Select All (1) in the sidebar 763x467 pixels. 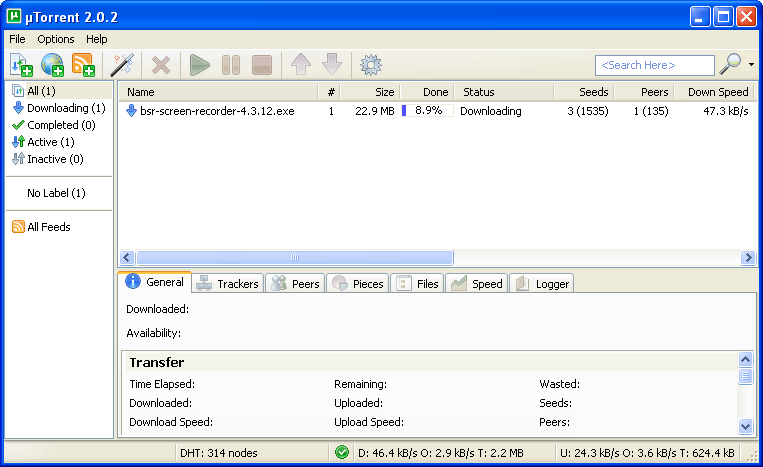click(x=59, y=91)
